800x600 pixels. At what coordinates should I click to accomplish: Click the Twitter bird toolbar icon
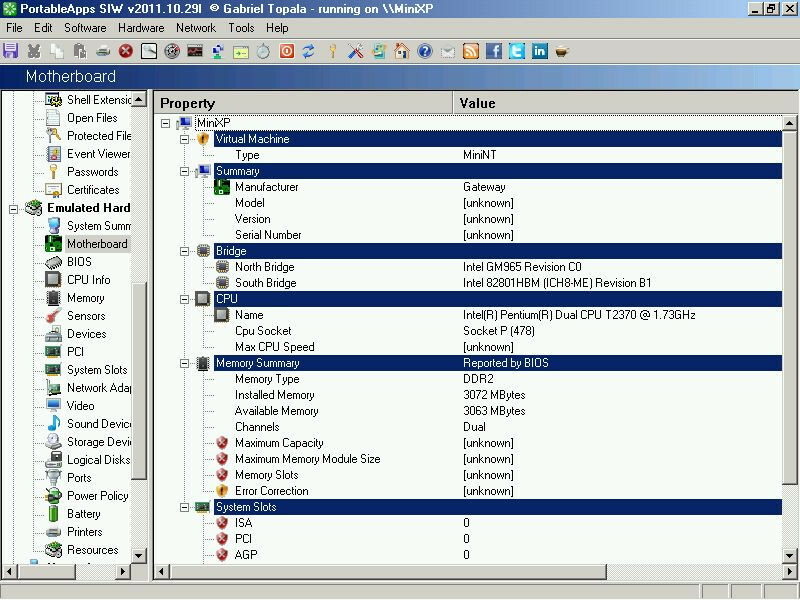[517, 51]
